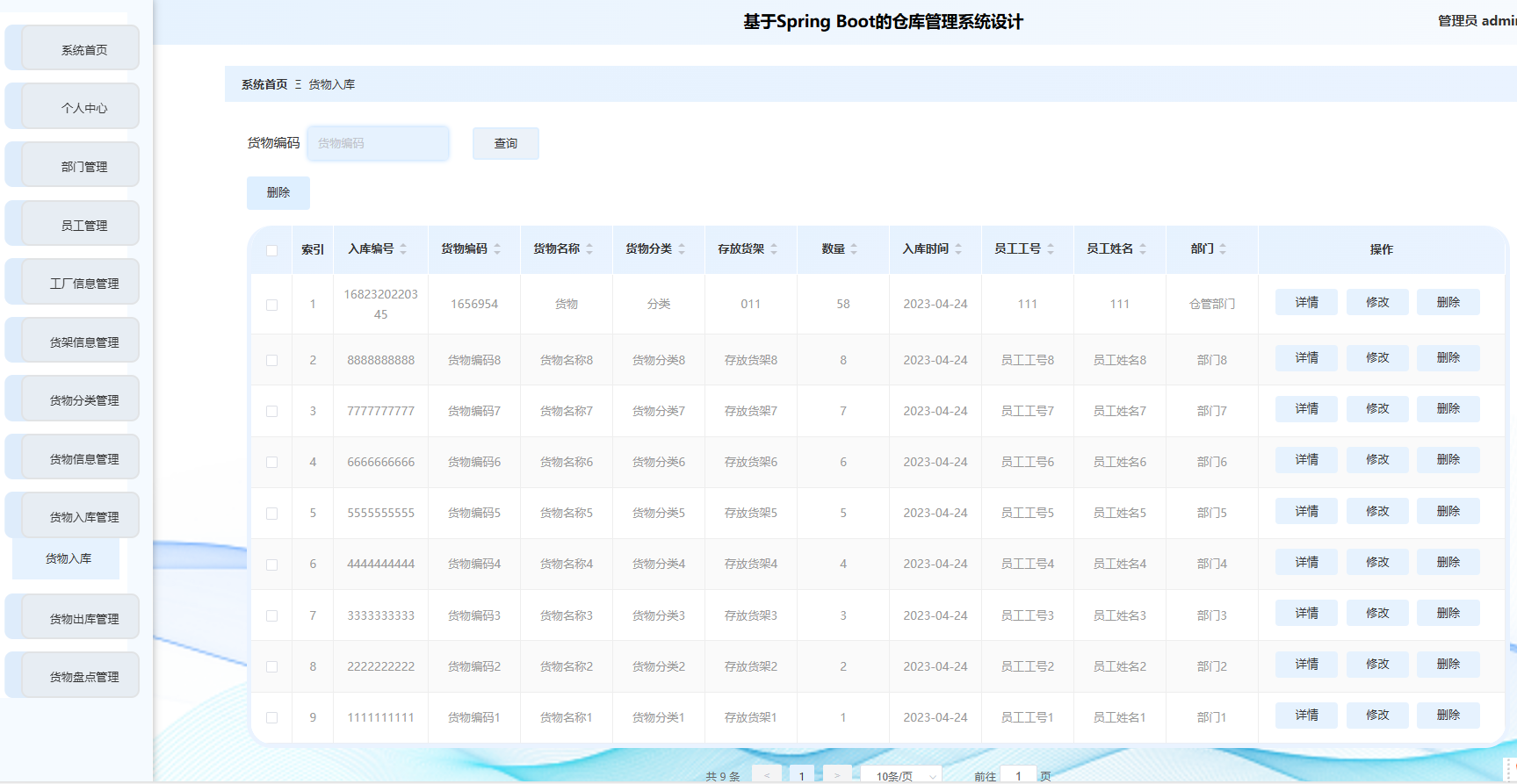The height and width of the screenshot is (784, 1517).
Task: Expand 货架信息管理 sidebar menu
Action: coord(80,342)
